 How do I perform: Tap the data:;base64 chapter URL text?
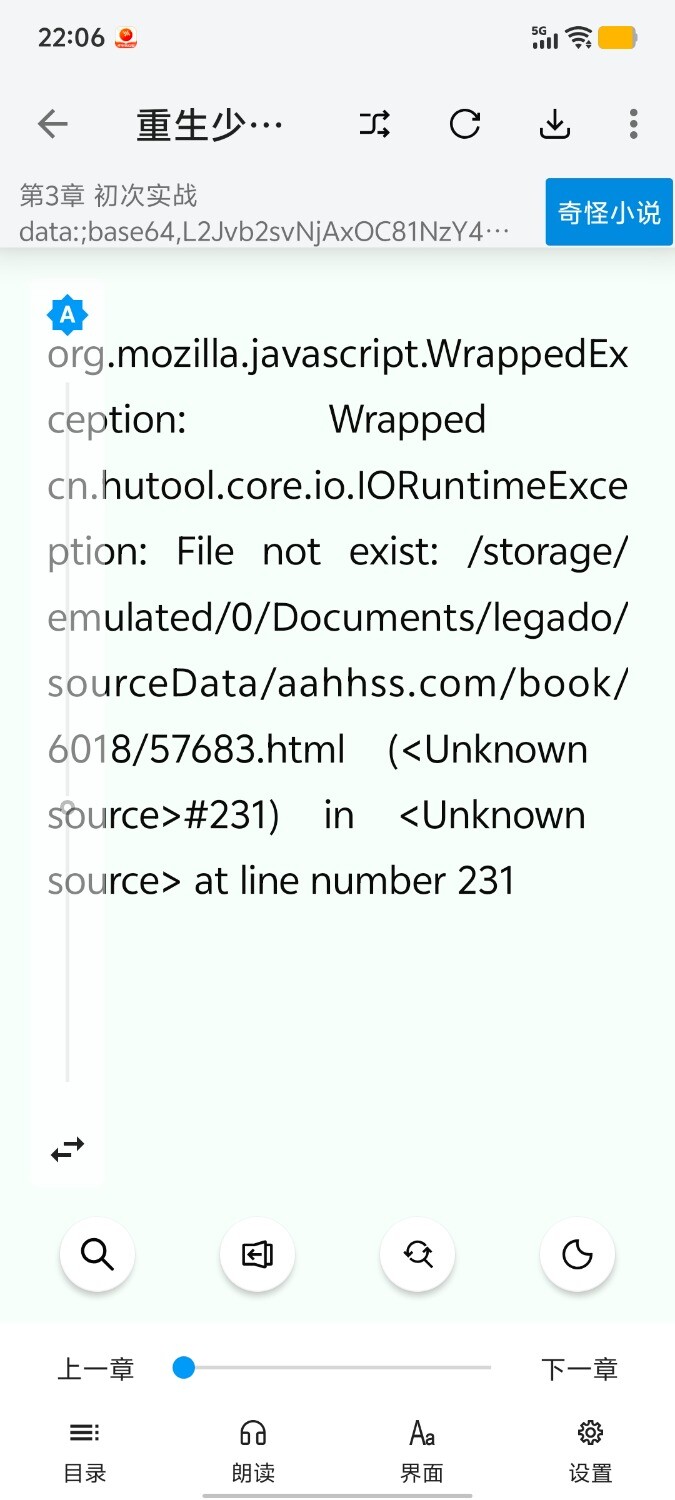click(x=266, y=233)
